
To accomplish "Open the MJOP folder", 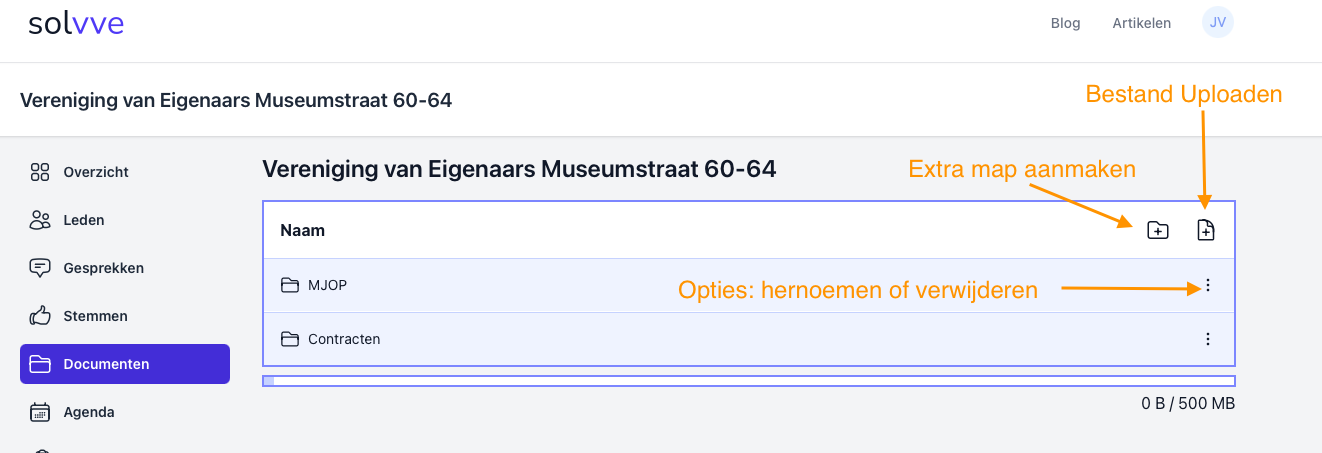I will [x=327, y=286].
